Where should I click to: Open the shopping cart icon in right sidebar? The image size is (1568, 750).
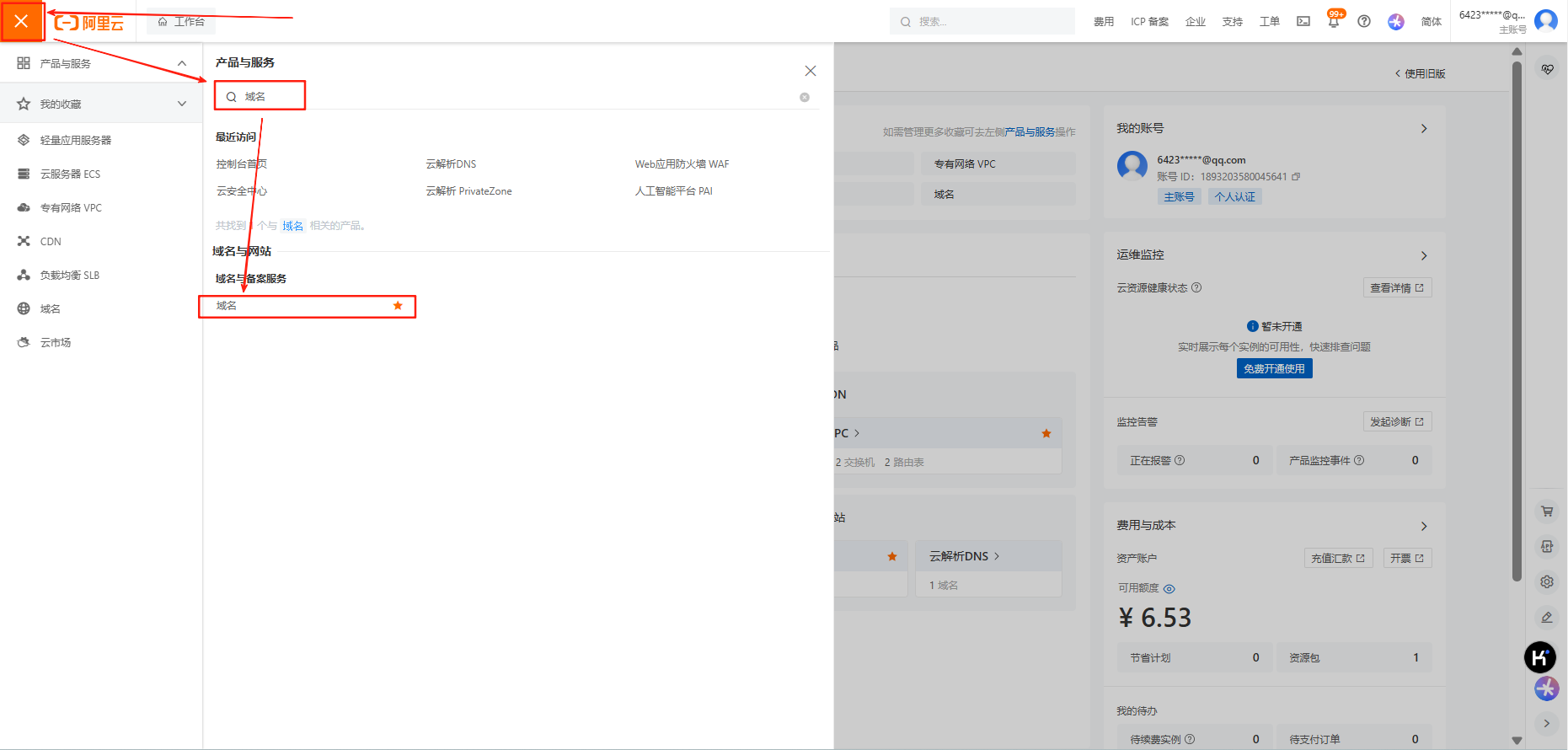(x=1547, y=511)
